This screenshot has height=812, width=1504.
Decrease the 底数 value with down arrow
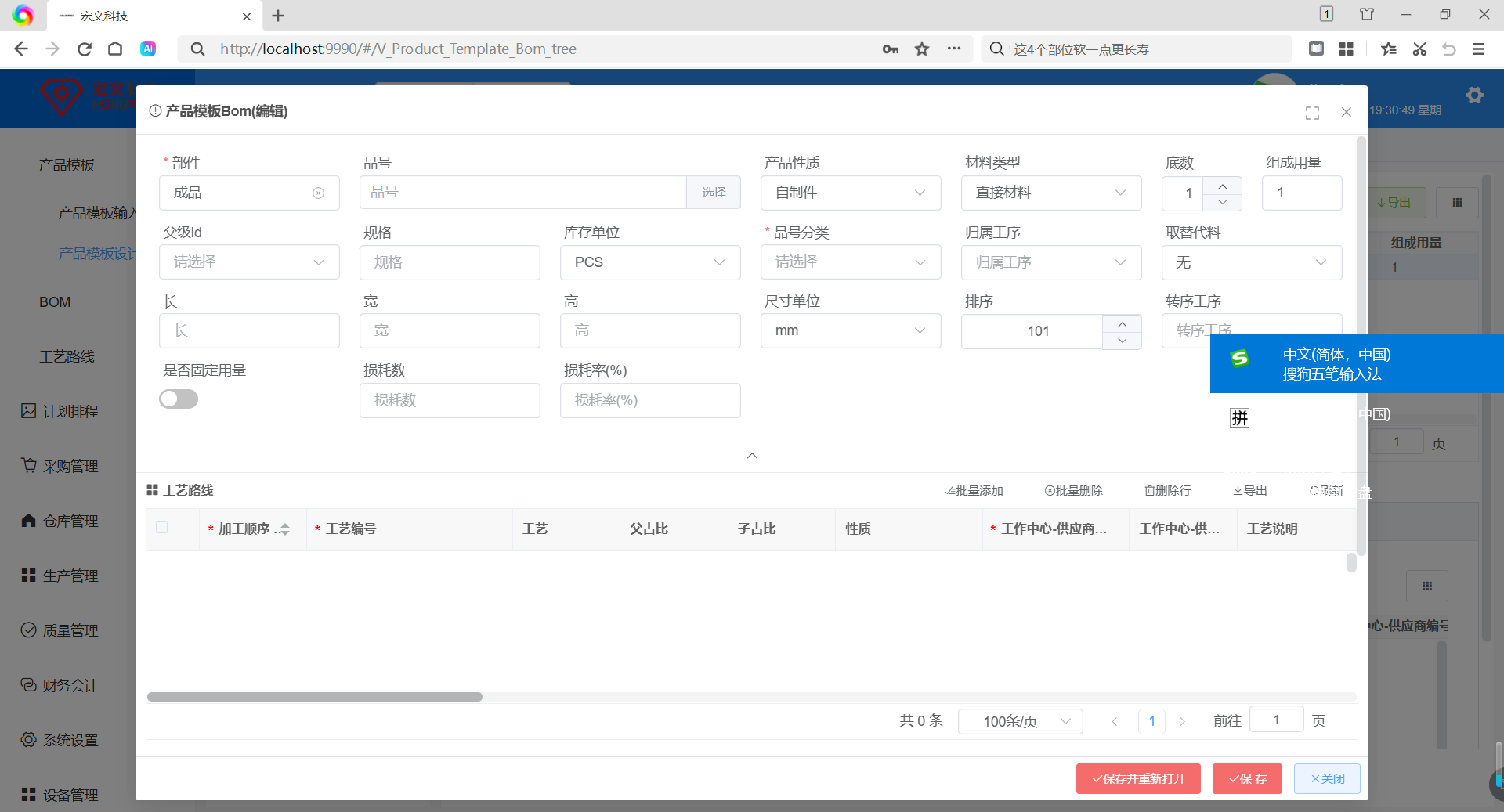(1223, 202)
